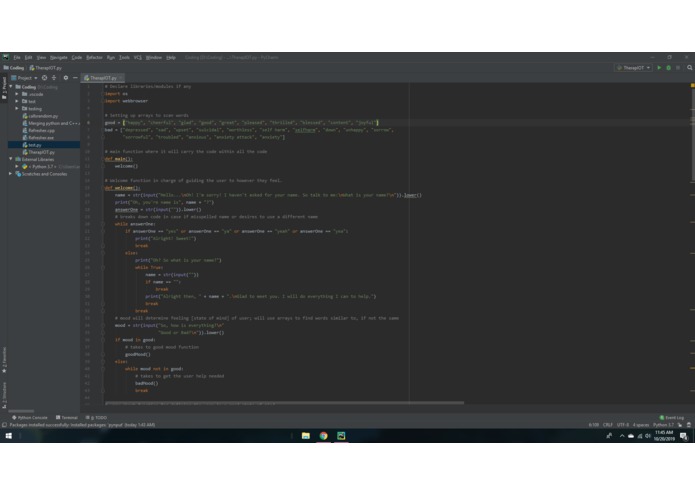Open the Refactor menu
Viewport: 695px width, 494px height.
point(94,58)
